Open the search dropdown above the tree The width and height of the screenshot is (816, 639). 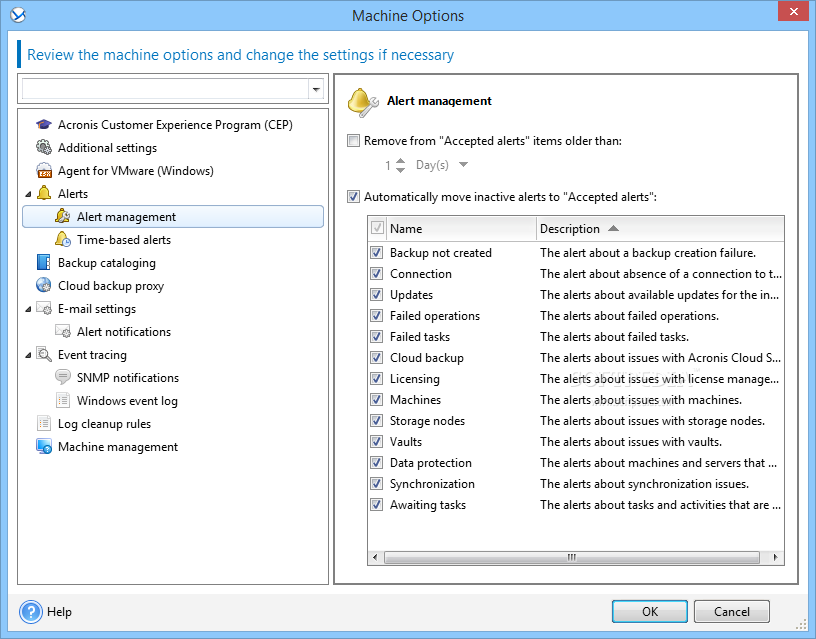tap(316, 90)
